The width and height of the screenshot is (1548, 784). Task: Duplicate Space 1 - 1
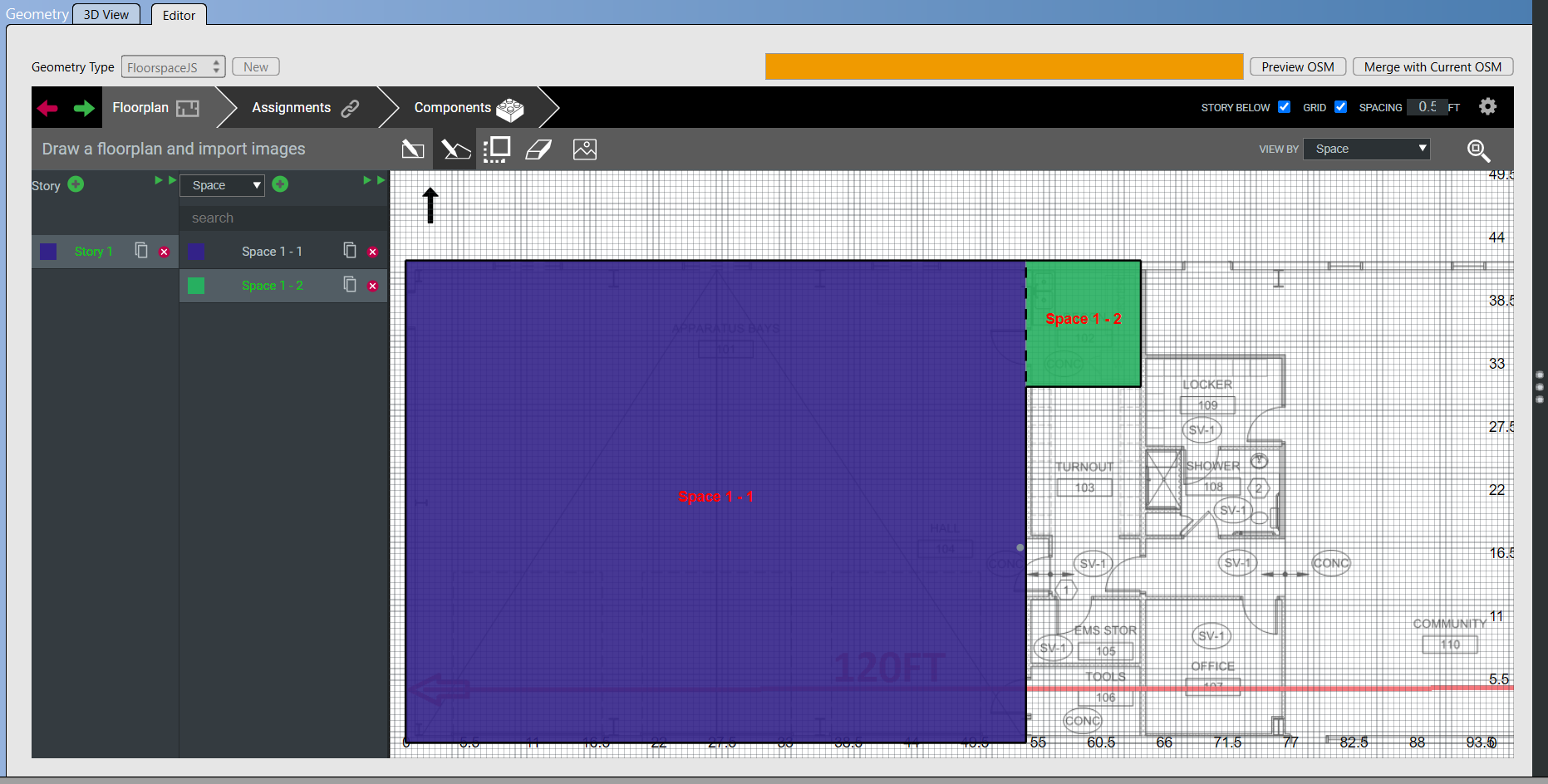pyautogui.click(x=350, y=251)
